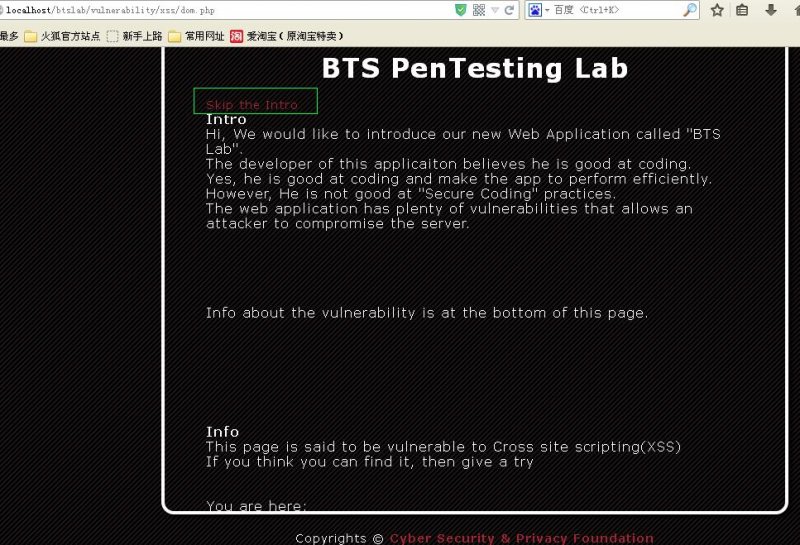Click the "Intro" section heading
Screen dimensions: 800x545
[x=226, y=119]
